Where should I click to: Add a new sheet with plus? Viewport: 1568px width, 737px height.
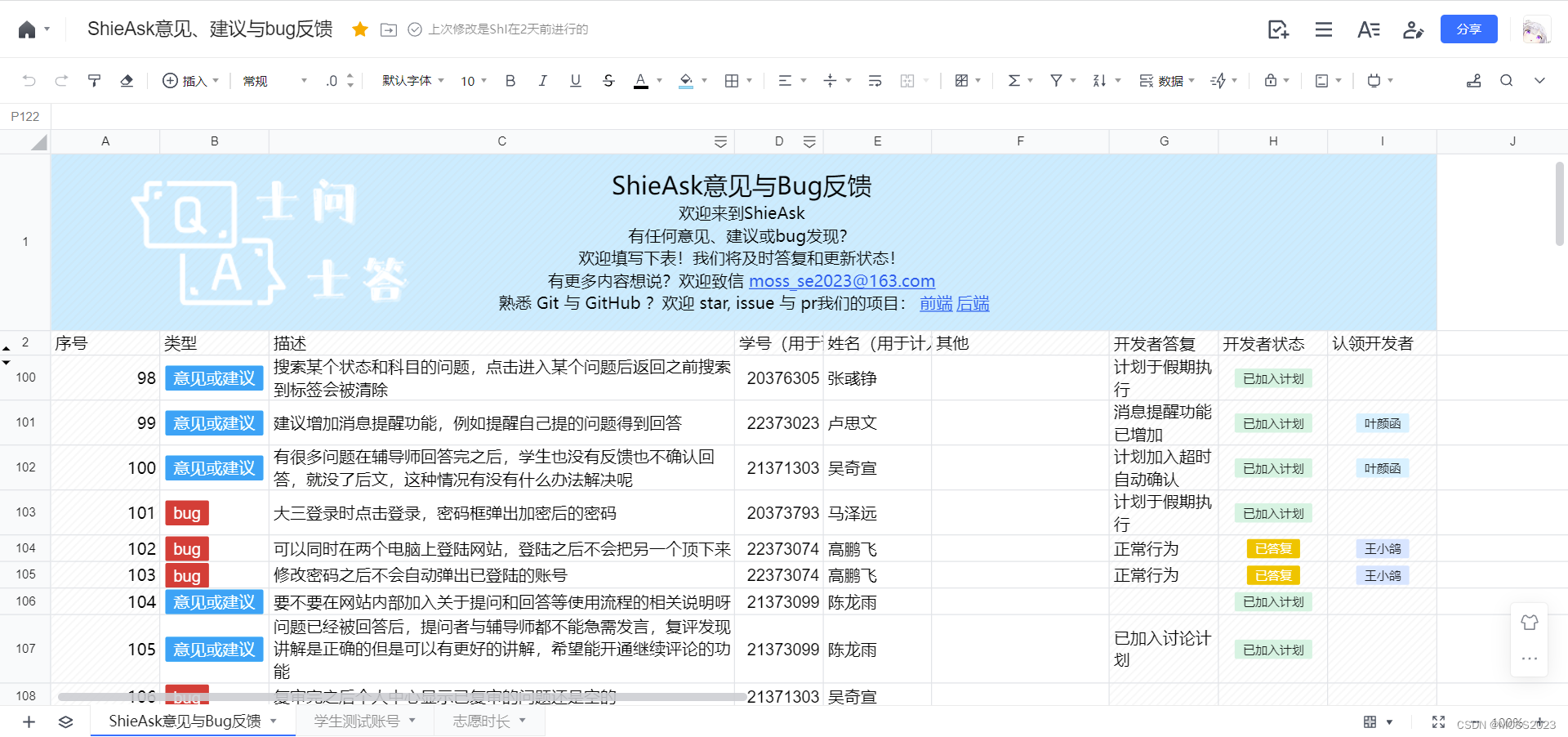pyautogui.click(x=29, y=721)
